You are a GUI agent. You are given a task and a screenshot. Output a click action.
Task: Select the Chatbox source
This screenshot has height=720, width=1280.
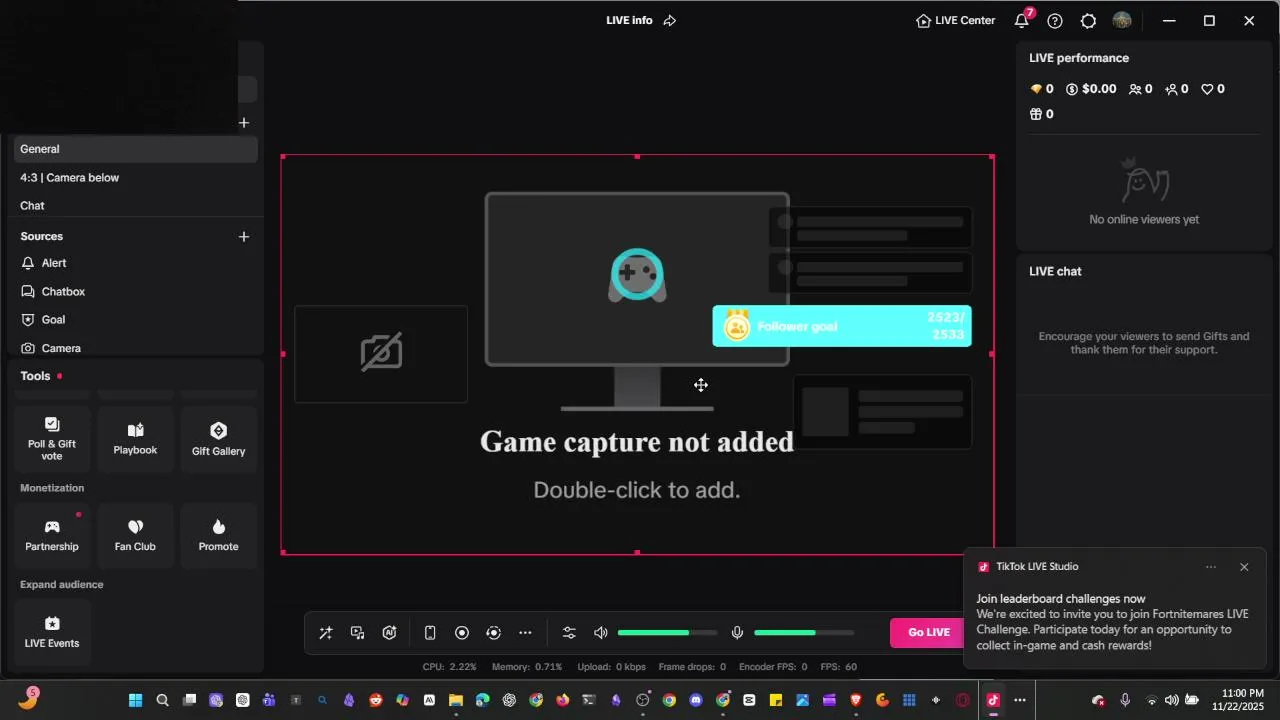point(136,292)
